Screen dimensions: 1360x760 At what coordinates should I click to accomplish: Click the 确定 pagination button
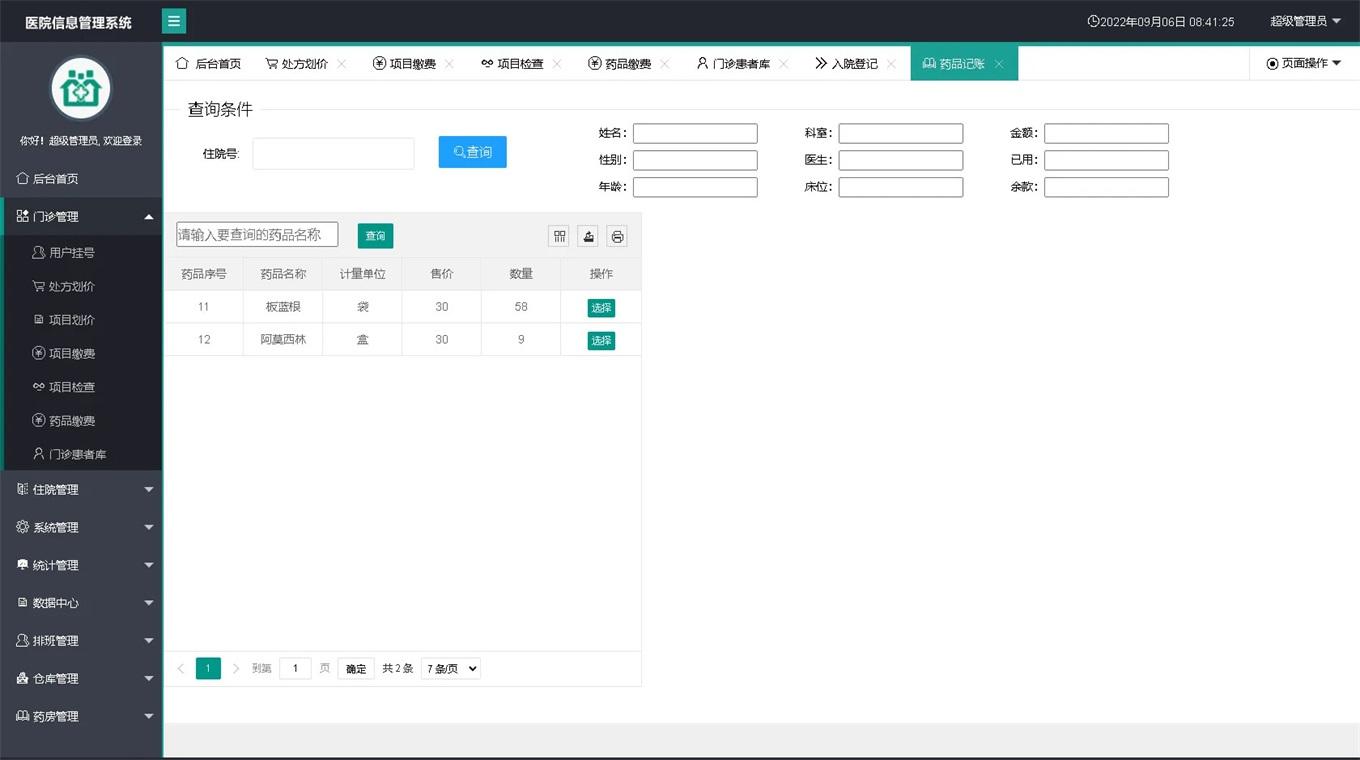point(356,669)
